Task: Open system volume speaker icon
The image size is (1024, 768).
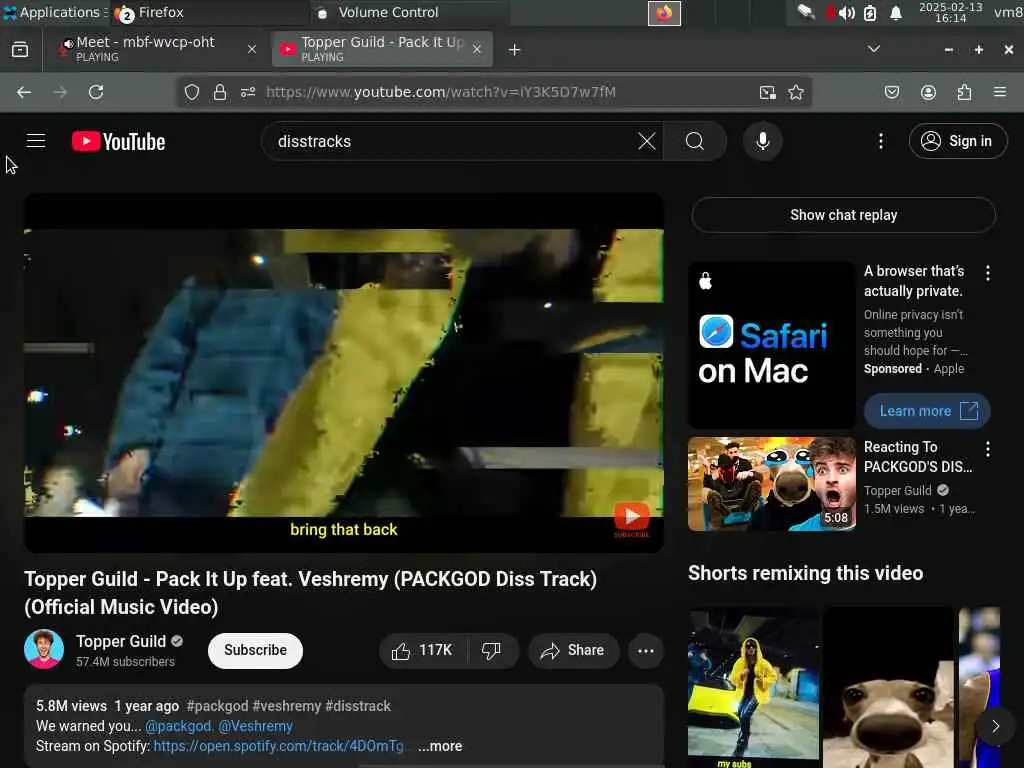Action: coord(846,13)
